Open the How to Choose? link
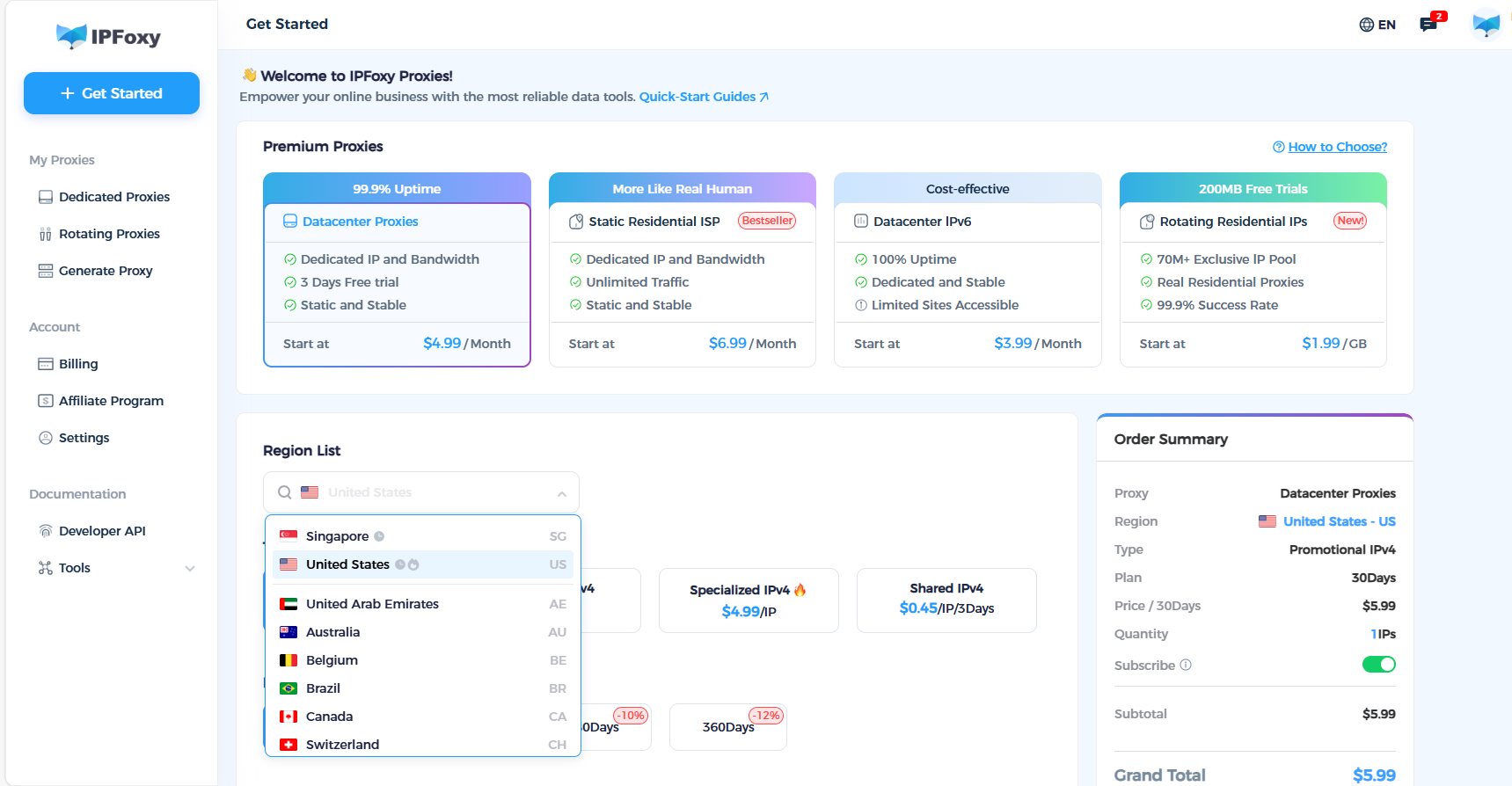The height and width of the screenshot is (786, 1512). 1330,147
